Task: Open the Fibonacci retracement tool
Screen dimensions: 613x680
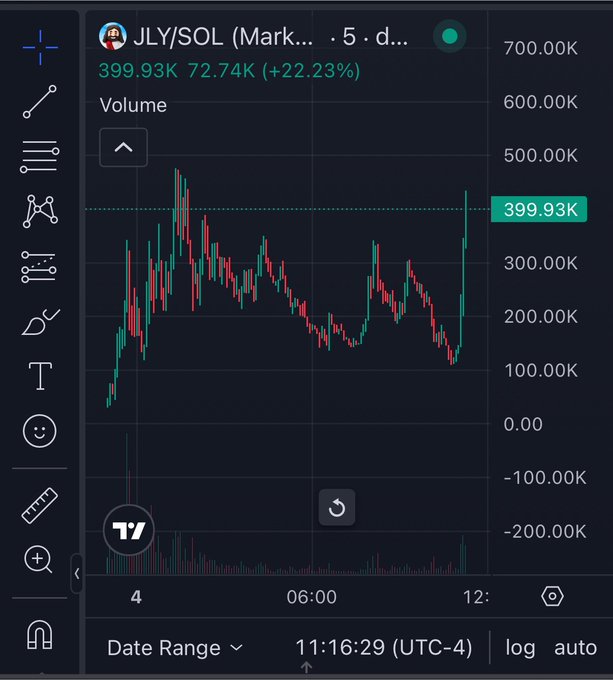Action: (40, 157)
